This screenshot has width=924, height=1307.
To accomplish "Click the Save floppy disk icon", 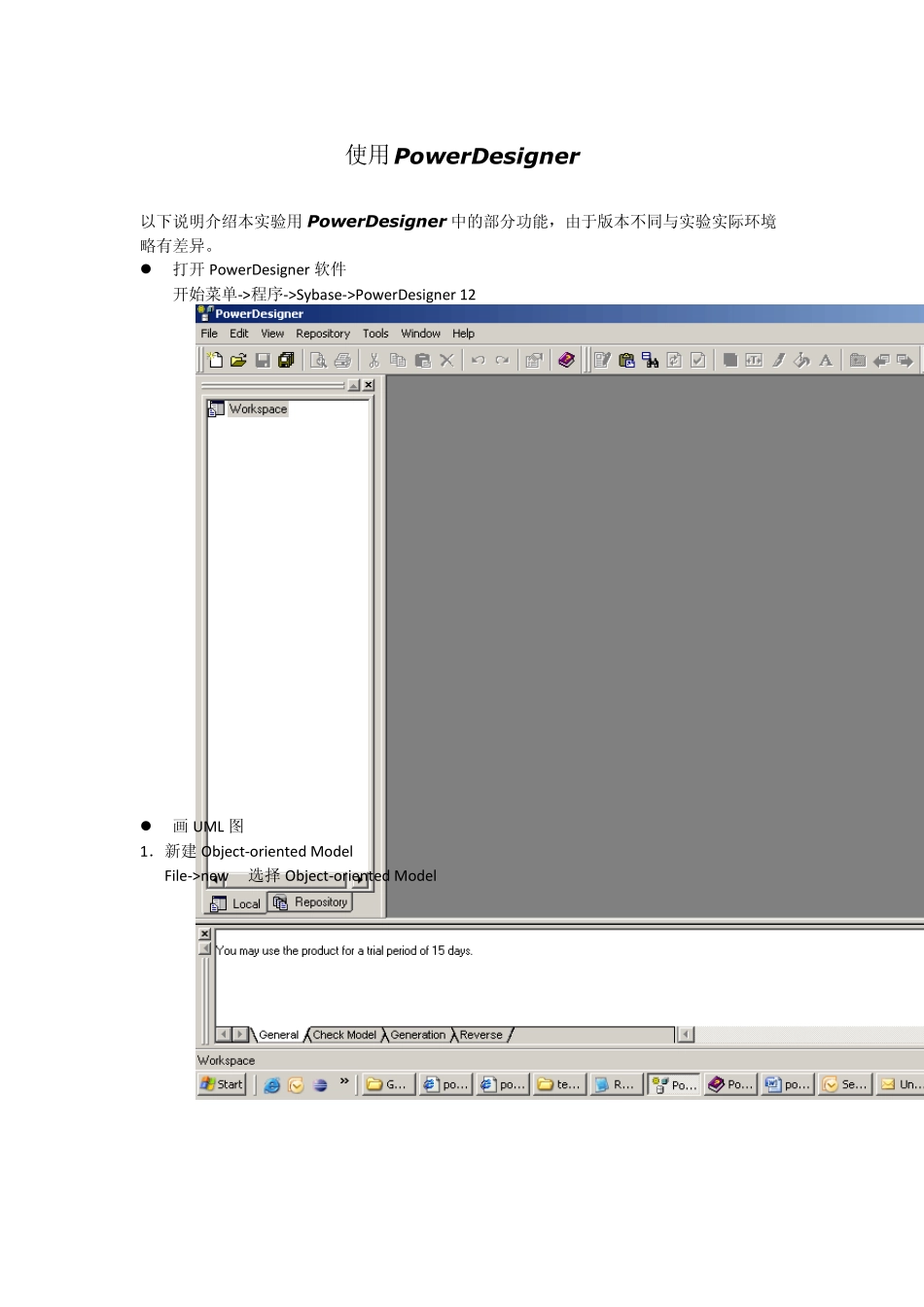I will click(x=263, y=360).
